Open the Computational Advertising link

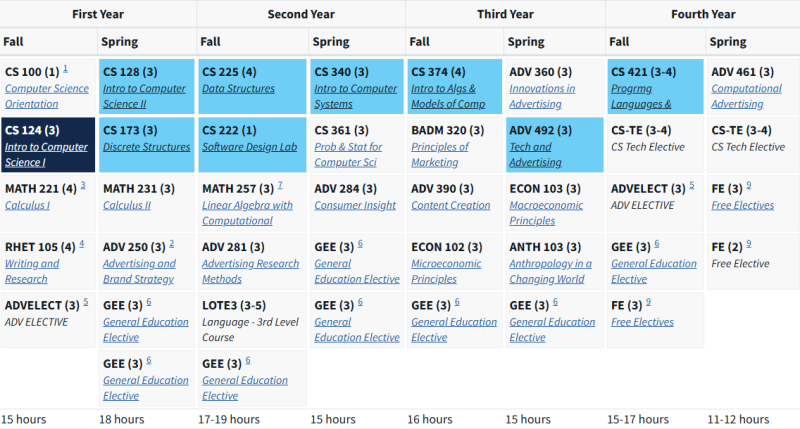click(x=746, y=96)
